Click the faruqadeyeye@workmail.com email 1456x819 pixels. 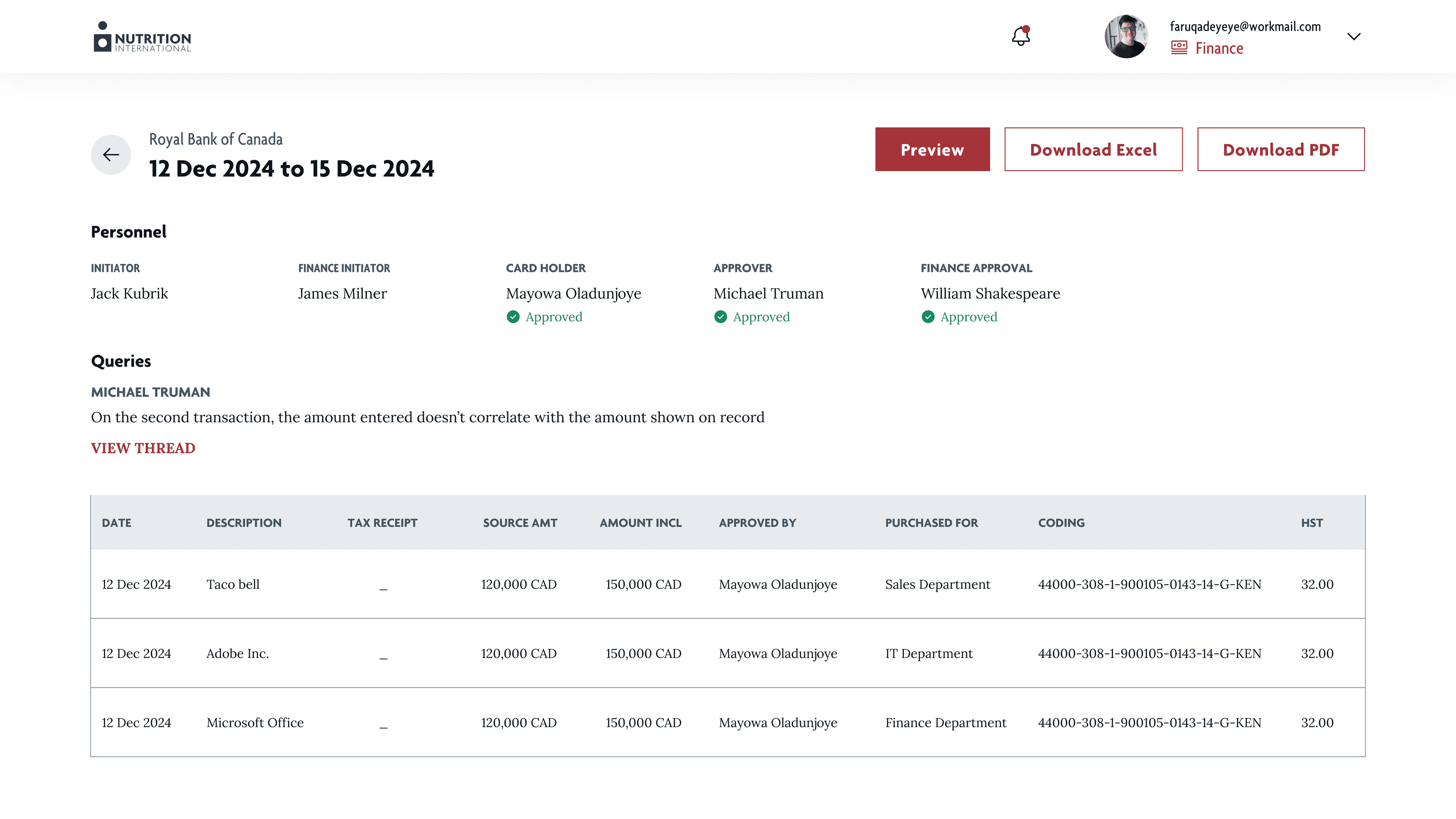[x=1245, y=27]
